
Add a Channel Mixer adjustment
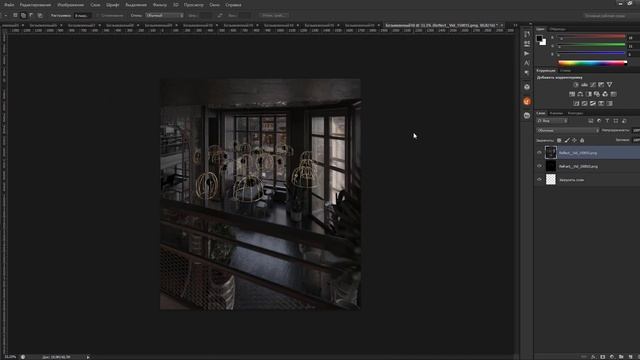(605, 94)
